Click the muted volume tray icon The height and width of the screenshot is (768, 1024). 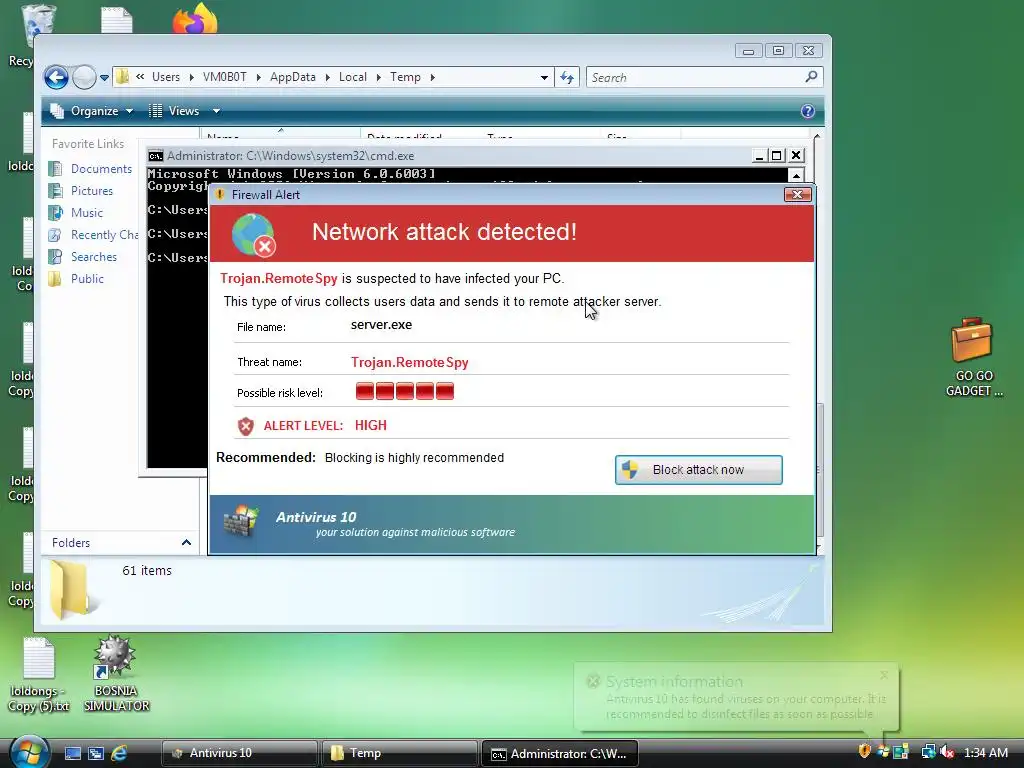tap(948, 752)
